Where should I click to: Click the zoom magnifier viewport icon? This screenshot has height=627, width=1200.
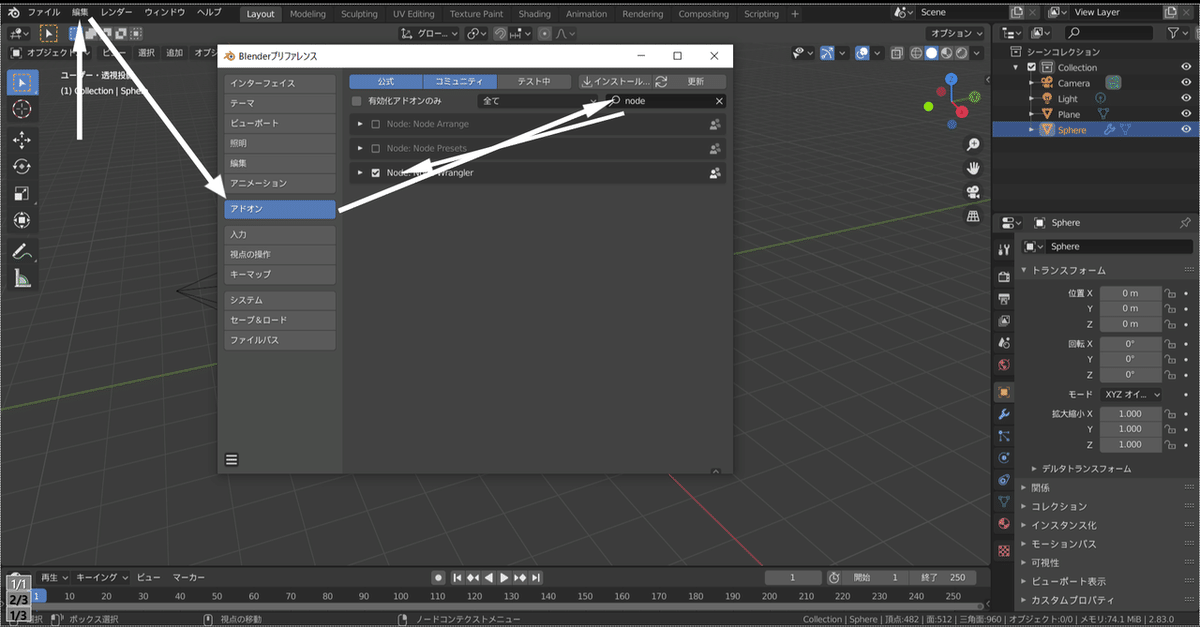973,145
